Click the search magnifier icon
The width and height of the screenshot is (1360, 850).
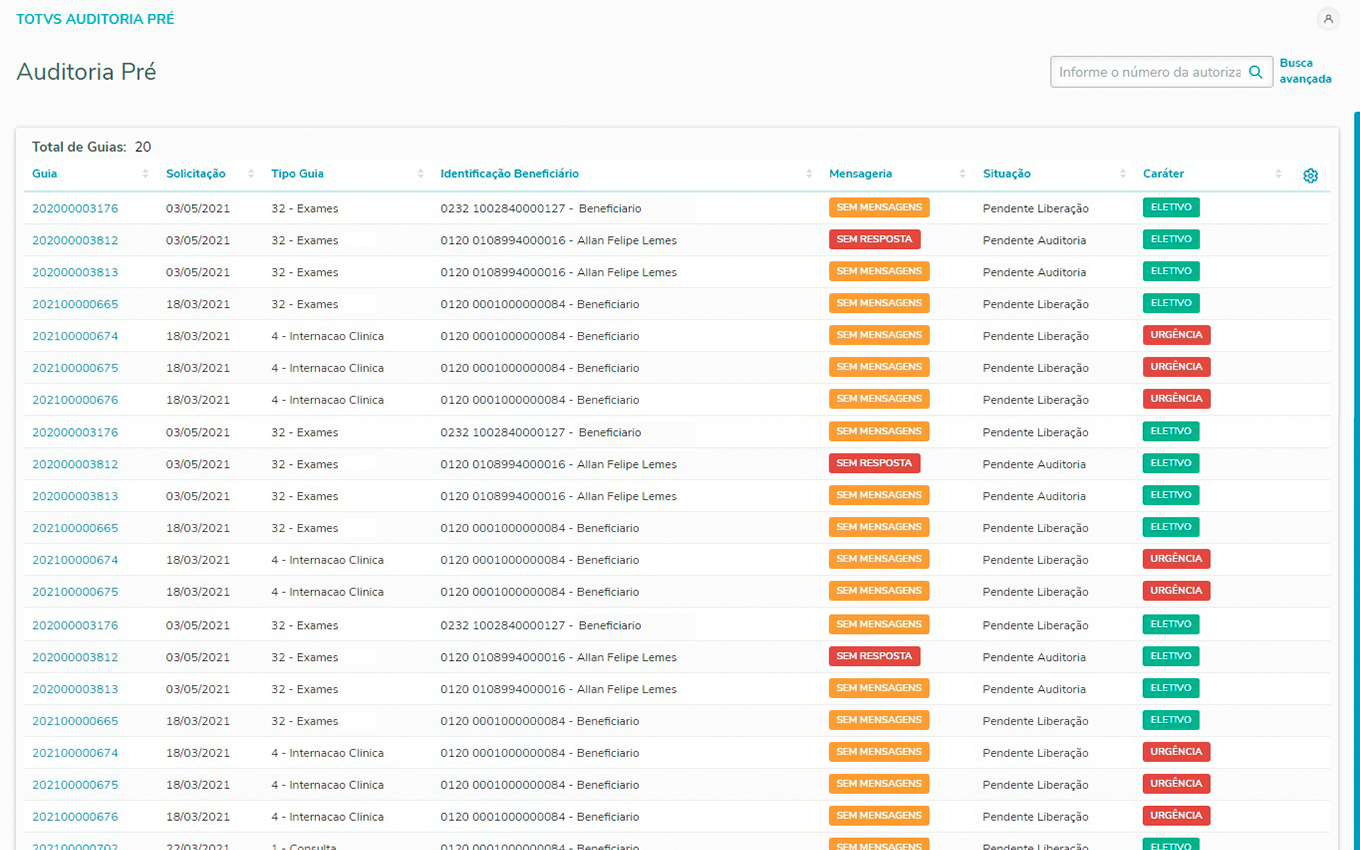1256,72
